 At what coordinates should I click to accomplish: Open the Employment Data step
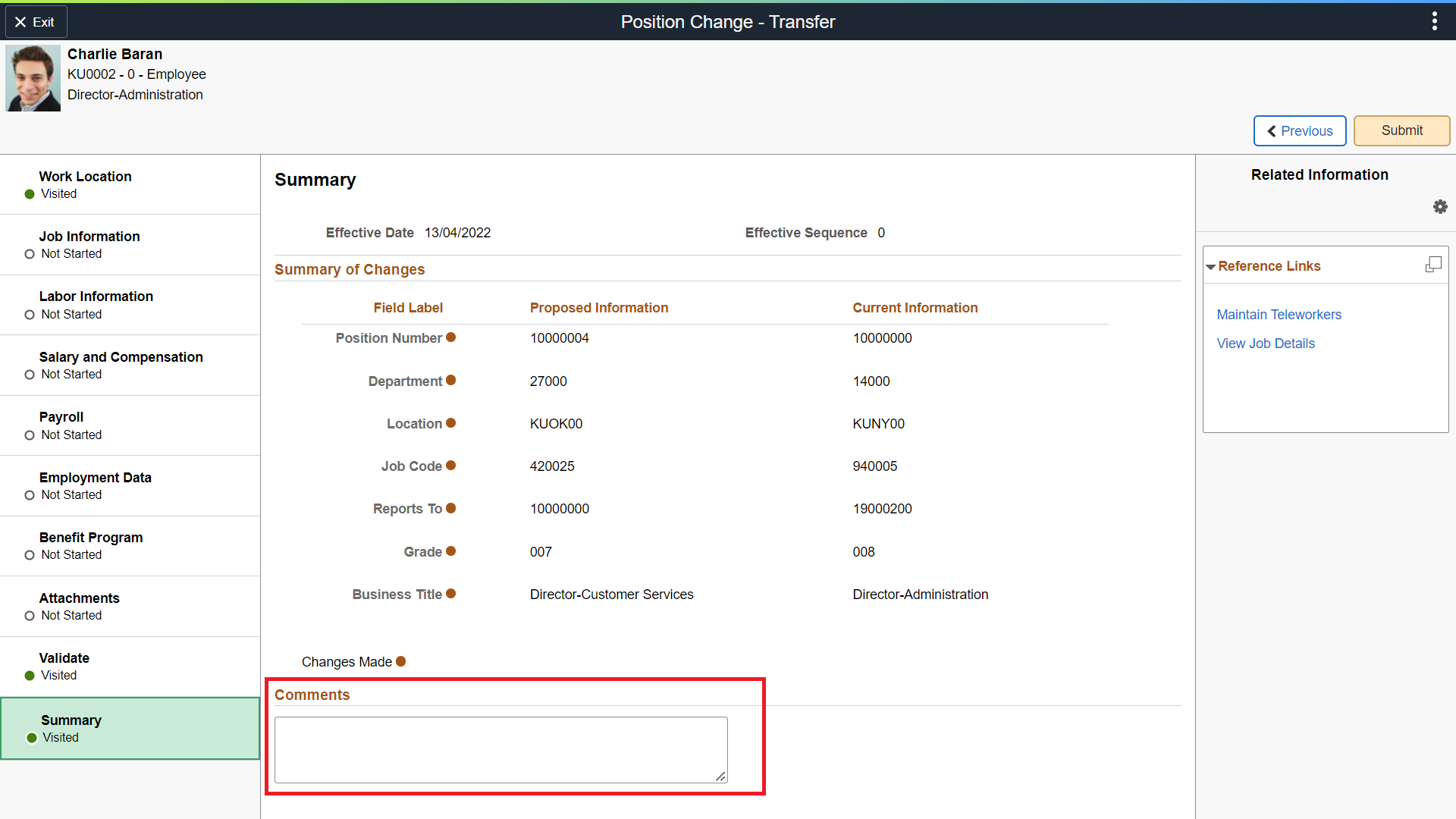[x=96, y=485]
